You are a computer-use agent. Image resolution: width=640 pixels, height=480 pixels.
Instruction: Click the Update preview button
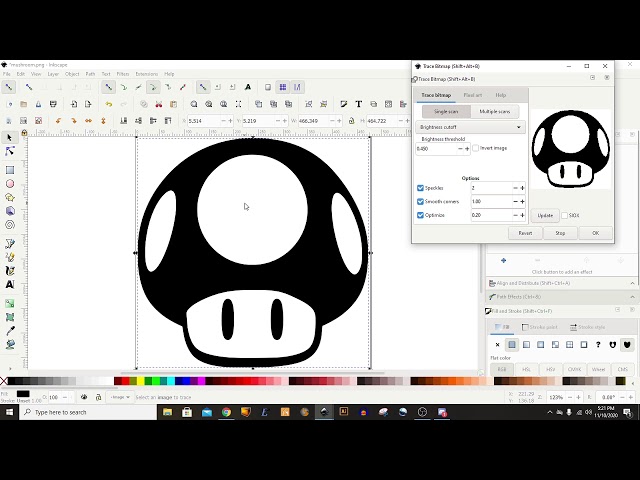tap(545, 216)
